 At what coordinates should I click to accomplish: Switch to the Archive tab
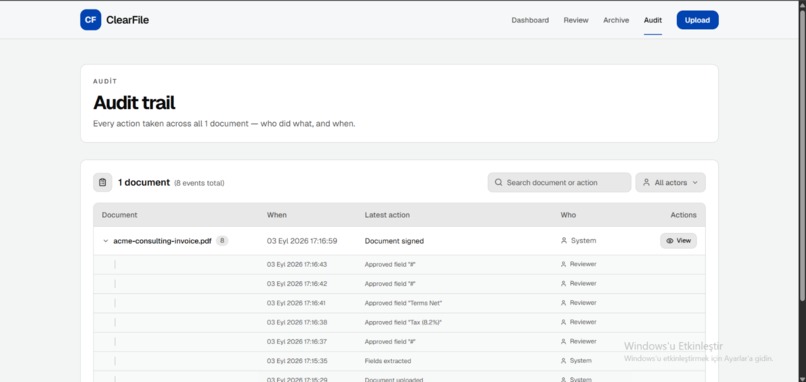(x=616, y=20)
